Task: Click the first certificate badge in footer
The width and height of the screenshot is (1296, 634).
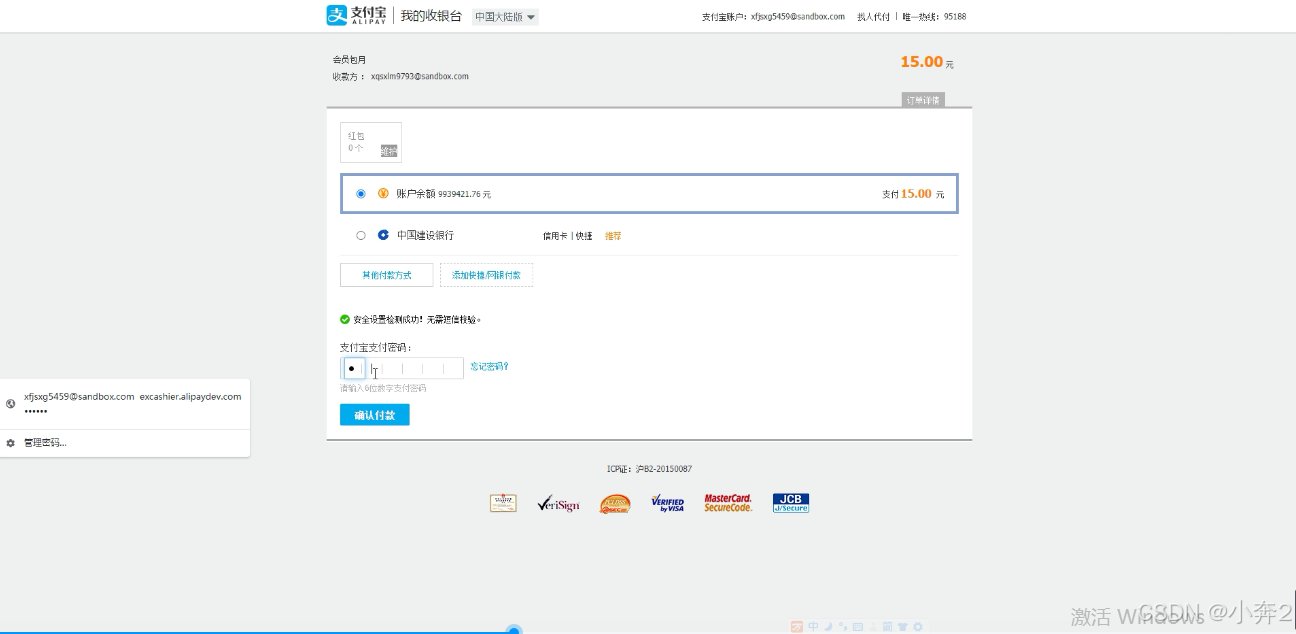Action: (503, 503)
